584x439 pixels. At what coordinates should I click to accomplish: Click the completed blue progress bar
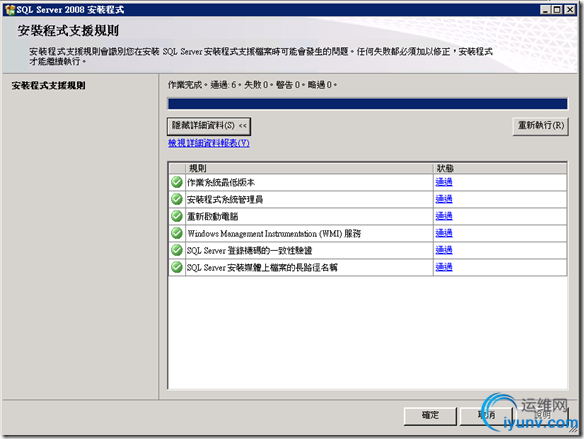pos(368,104)
